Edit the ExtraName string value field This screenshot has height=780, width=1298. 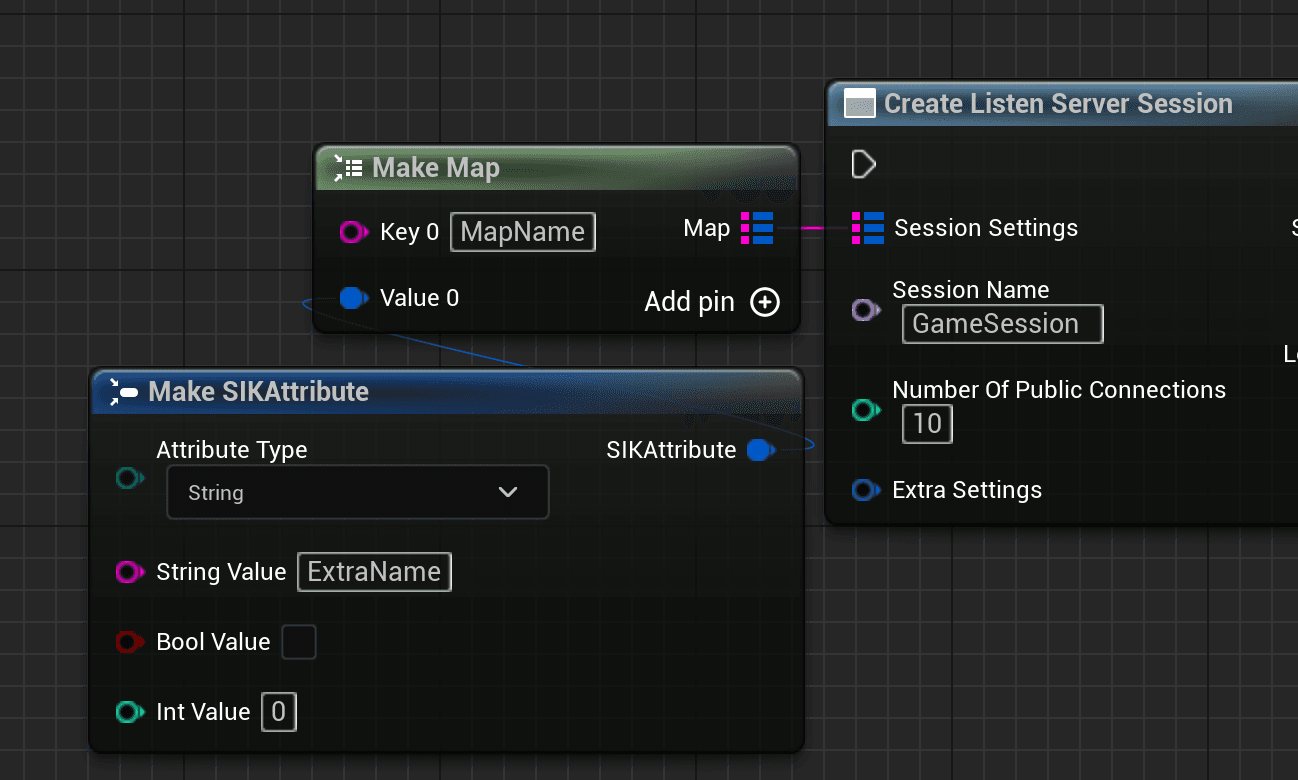tap(374, 572)
